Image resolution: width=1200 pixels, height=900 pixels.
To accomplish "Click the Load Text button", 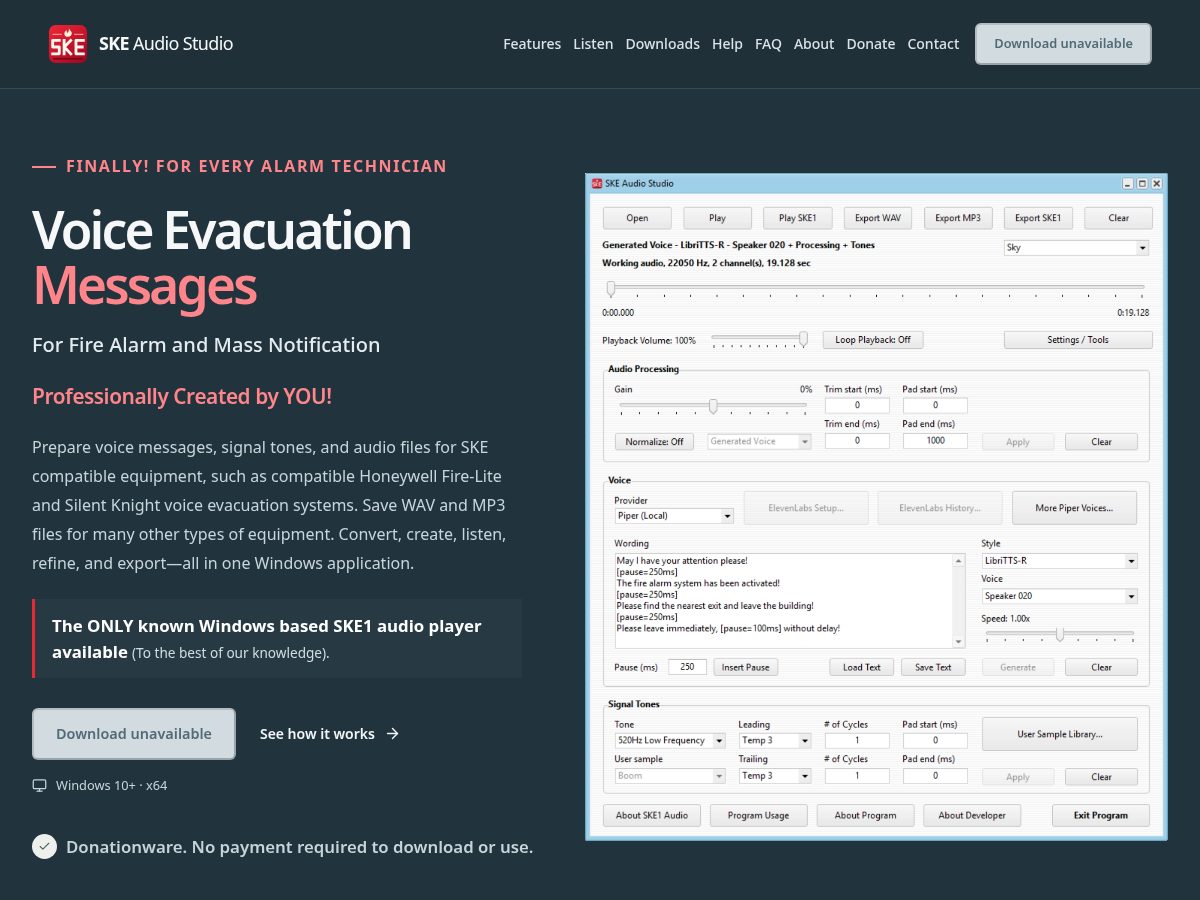I will tap(862, 667).
